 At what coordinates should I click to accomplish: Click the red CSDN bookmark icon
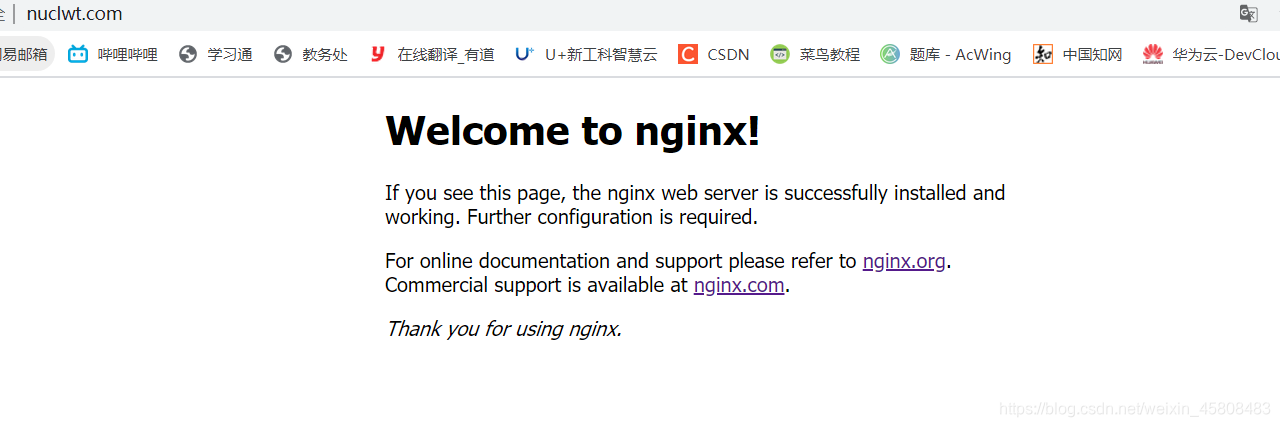[x=687, y=54]
